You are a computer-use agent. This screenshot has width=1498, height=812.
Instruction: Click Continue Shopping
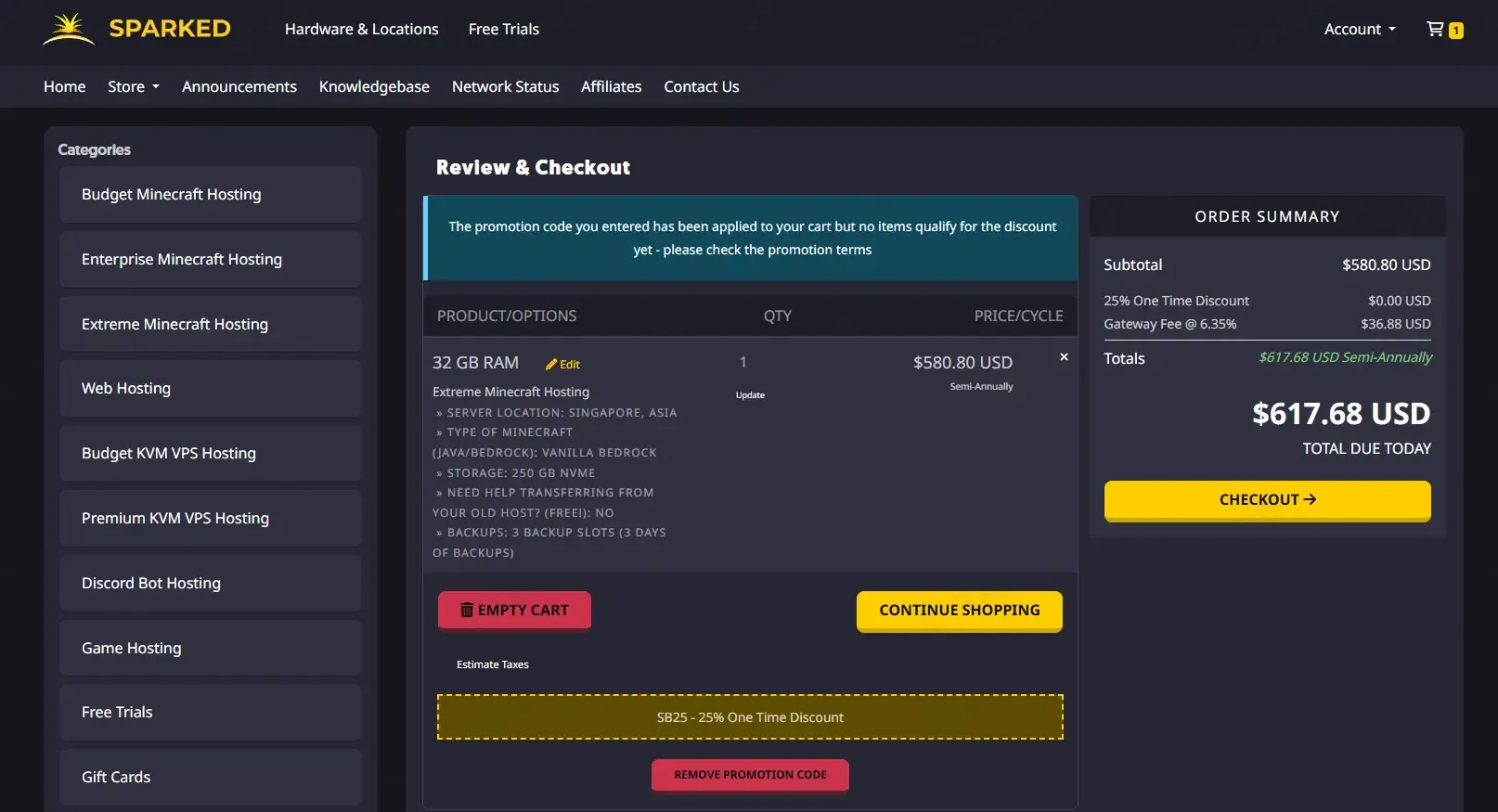click(x=959, y=611)
